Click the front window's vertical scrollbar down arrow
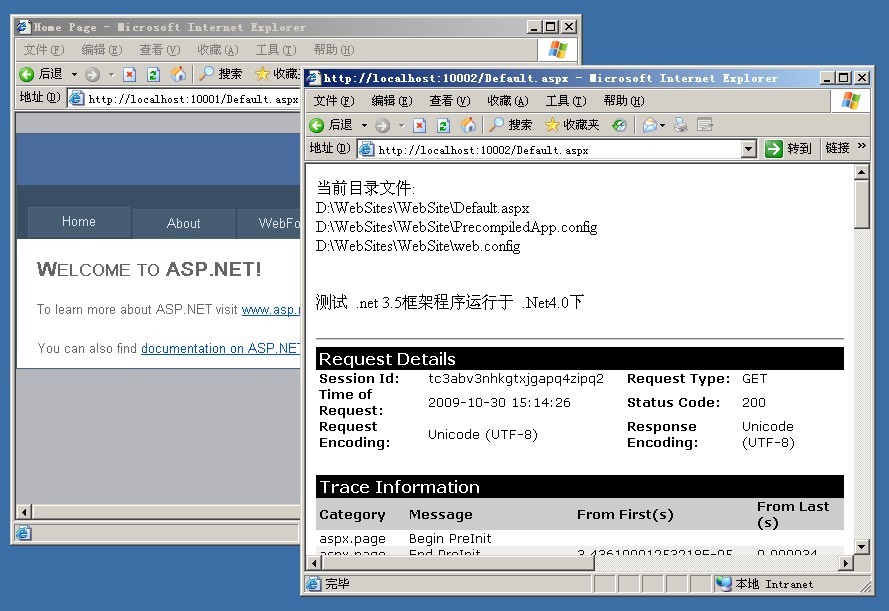Screen dimensions: 889x611 [861, 547]
